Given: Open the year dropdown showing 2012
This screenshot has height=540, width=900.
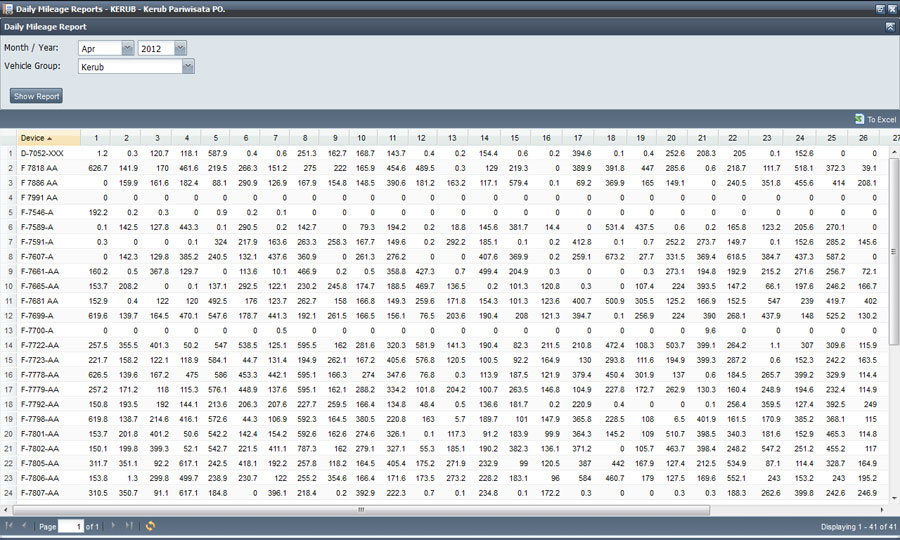Looking at the screenshot, I should [180, 48].
